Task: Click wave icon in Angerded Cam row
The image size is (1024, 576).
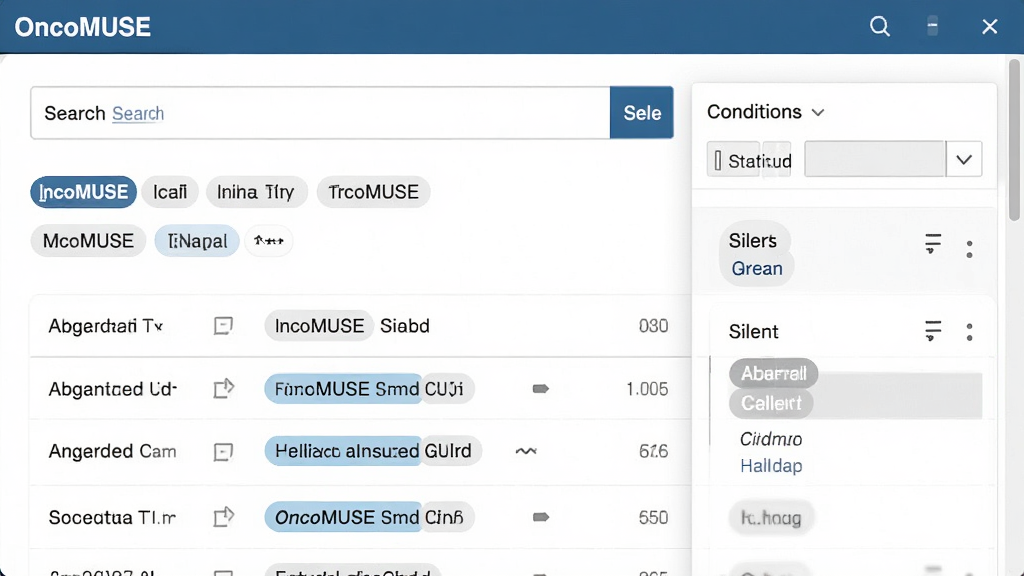Action: click(x=526, y=451)
